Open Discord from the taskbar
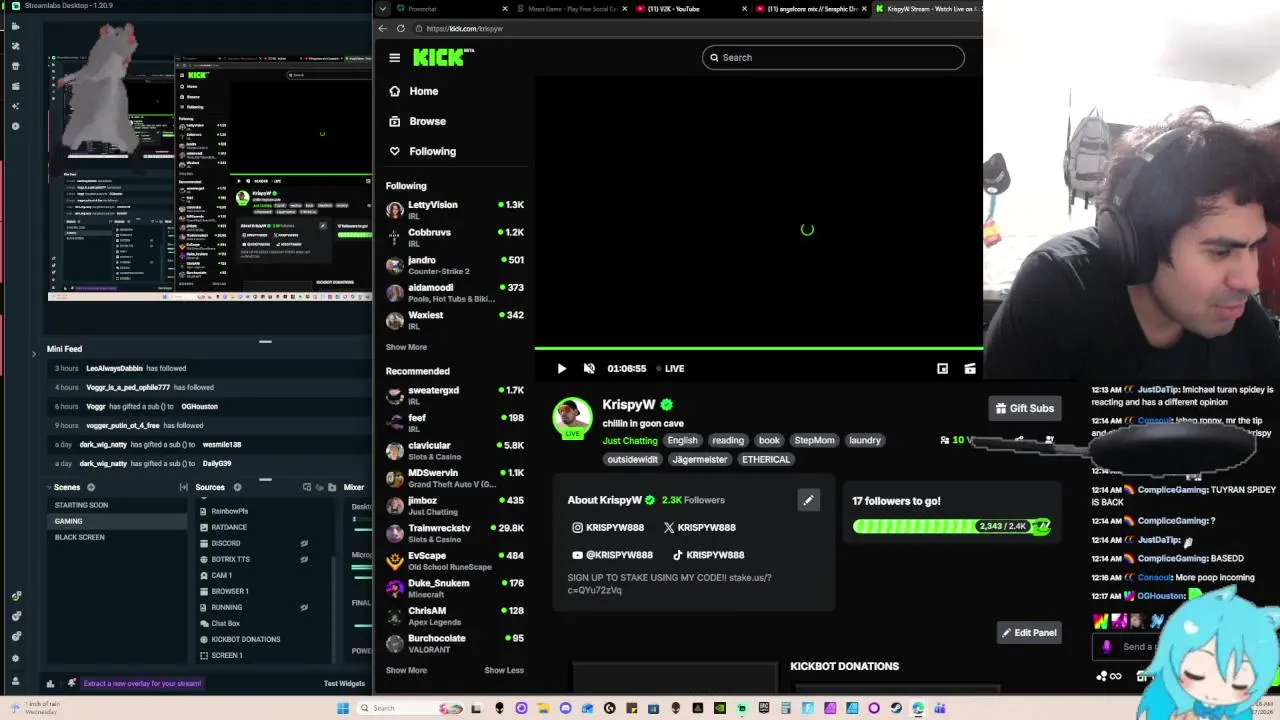Viewport: 1280px width, 720px height. click(565, 708)
